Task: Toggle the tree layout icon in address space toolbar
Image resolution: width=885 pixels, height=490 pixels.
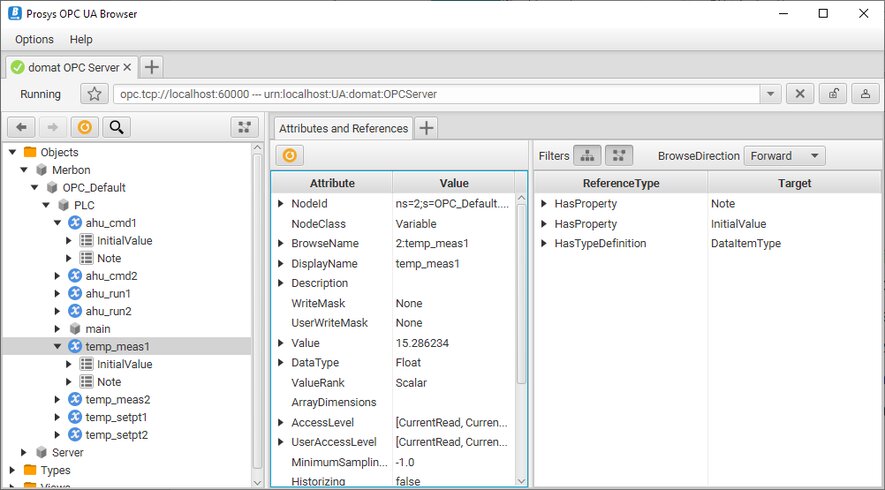Action: [x=244, y=127]
